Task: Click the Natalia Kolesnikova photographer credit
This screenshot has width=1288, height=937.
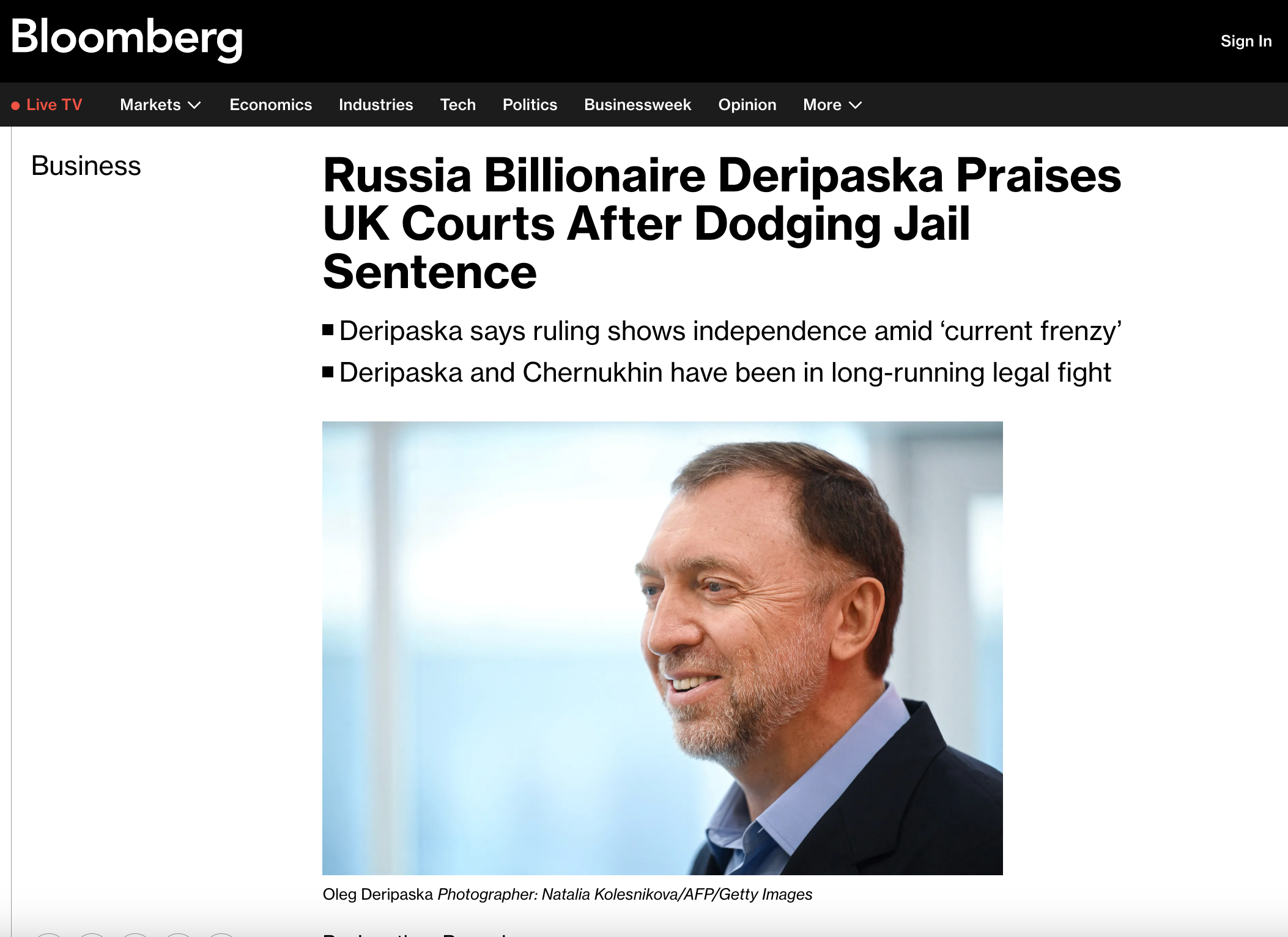Action: click(x=625, y=894)
